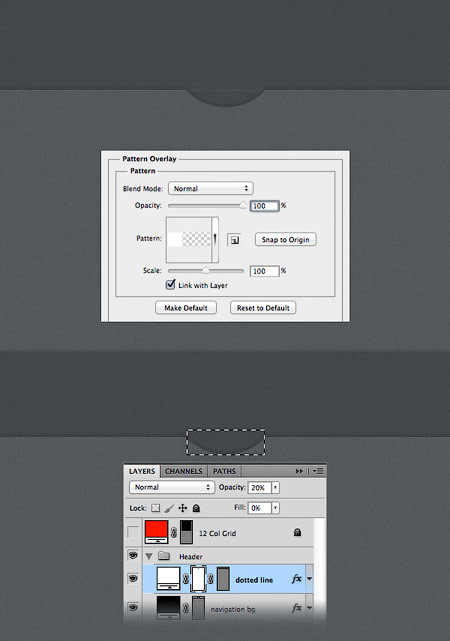Click layer Fill 0% field
The width and height of the screenshot is (450, 641).
(260, 508)
